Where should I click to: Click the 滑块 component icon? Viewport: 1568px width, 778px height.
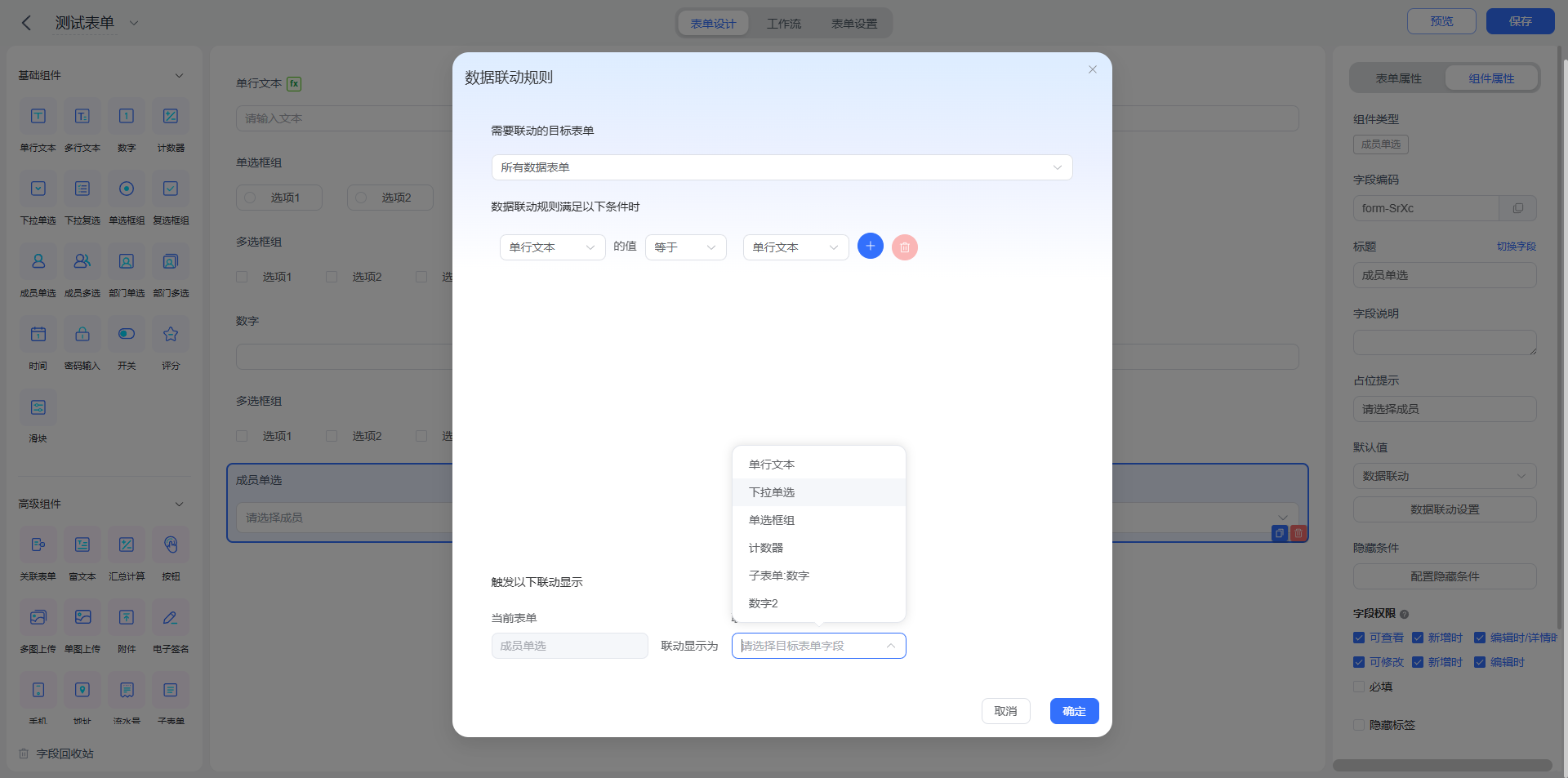pyautogui.click(x=38, y=407)
